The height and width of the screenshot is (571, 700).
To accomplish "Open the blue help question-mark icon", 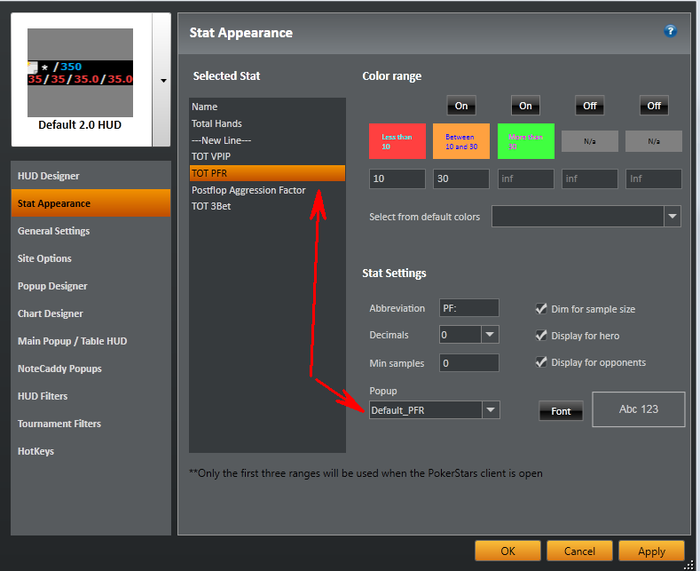I will 670,31.
